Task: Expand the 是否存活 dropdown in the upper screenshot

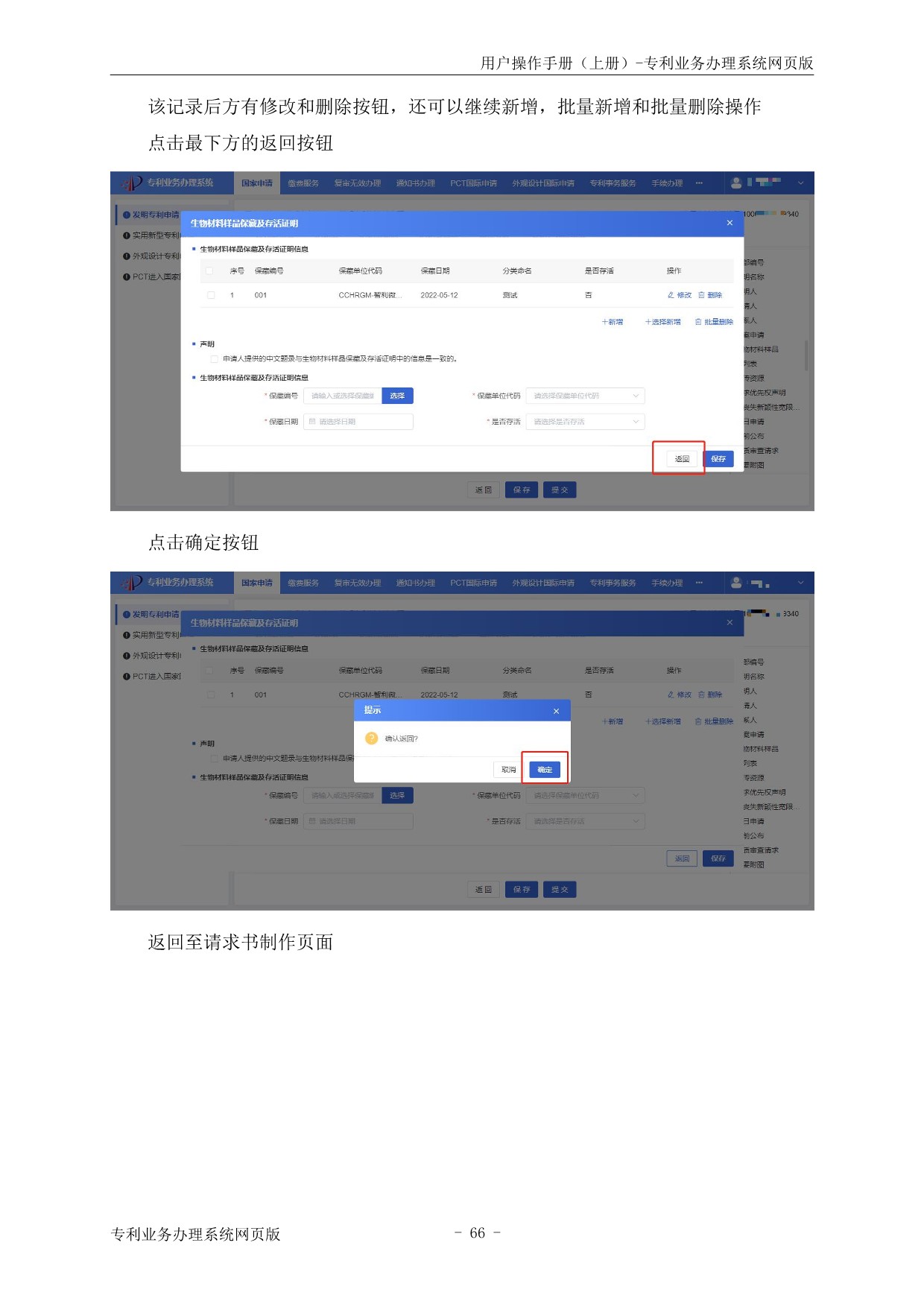Action: pos(585,422)
